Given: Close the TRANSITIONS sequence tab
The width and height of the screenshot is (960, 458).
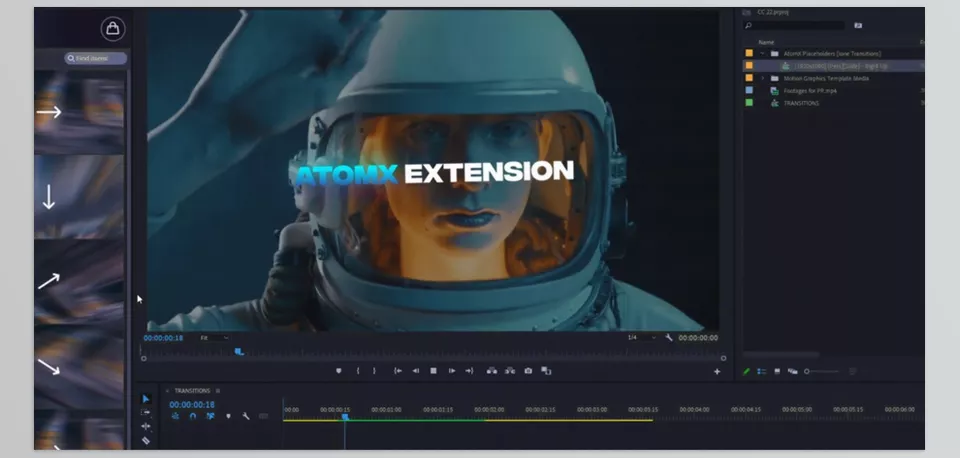Looking at the screenshot, I should coord(167,391).
